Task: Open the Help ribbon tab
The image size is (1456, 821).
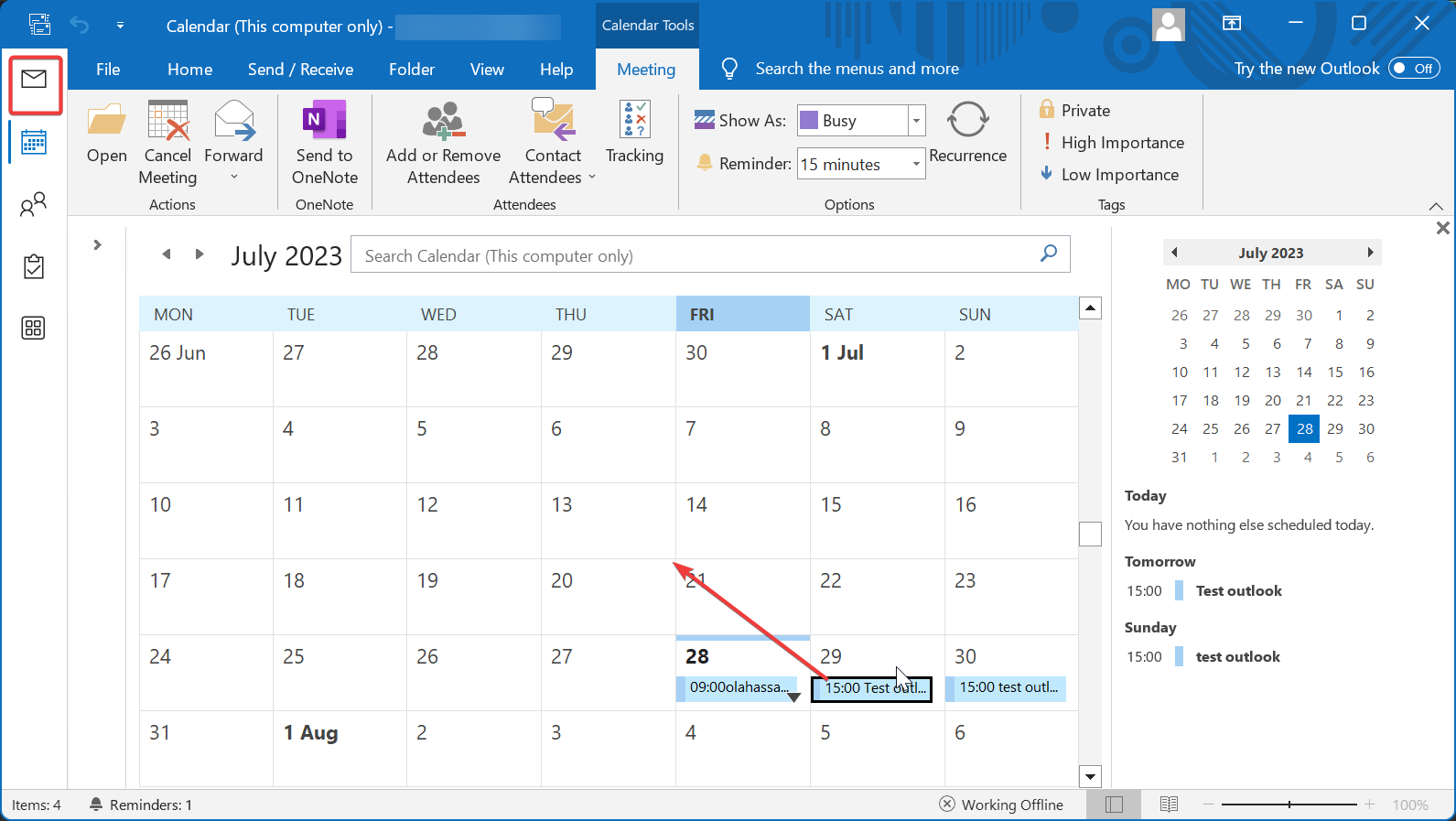Action: click(x=556, y=70)
